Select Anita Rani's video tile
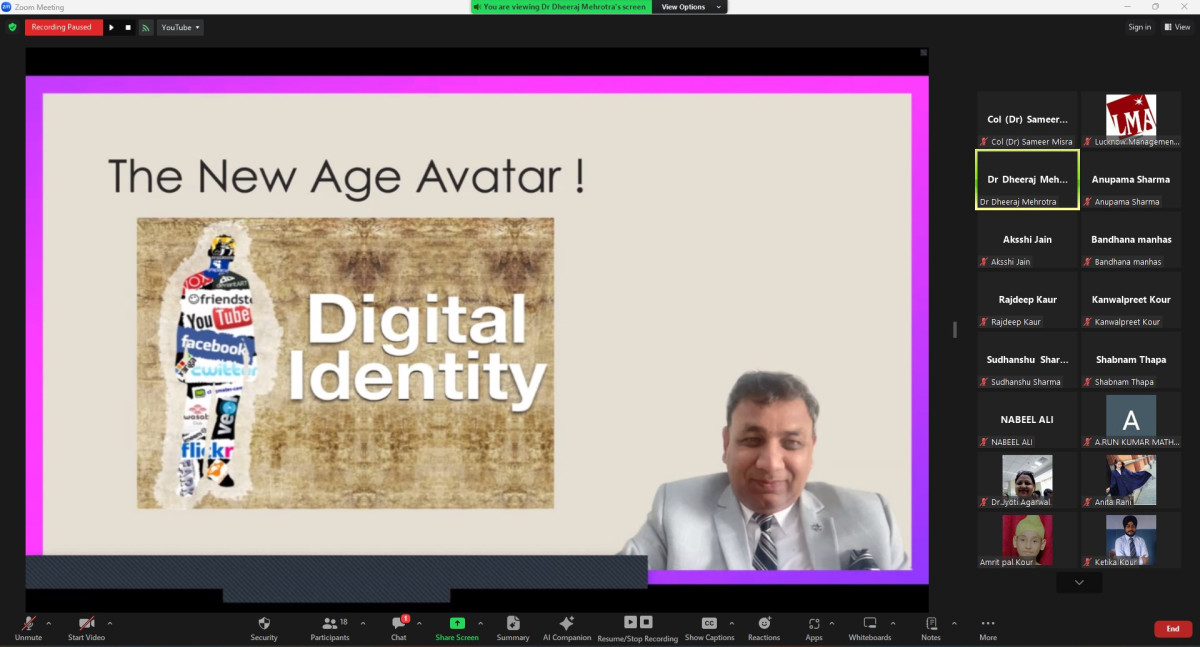This screenshot has height=647, width=1200. (x=1131, y=480)
